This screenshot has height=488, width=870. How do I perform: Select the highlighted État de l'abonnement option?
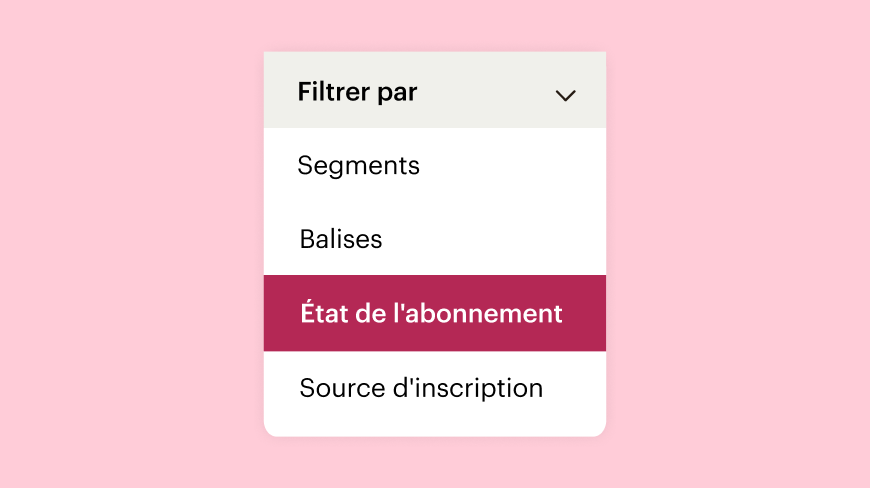point(434,313)
